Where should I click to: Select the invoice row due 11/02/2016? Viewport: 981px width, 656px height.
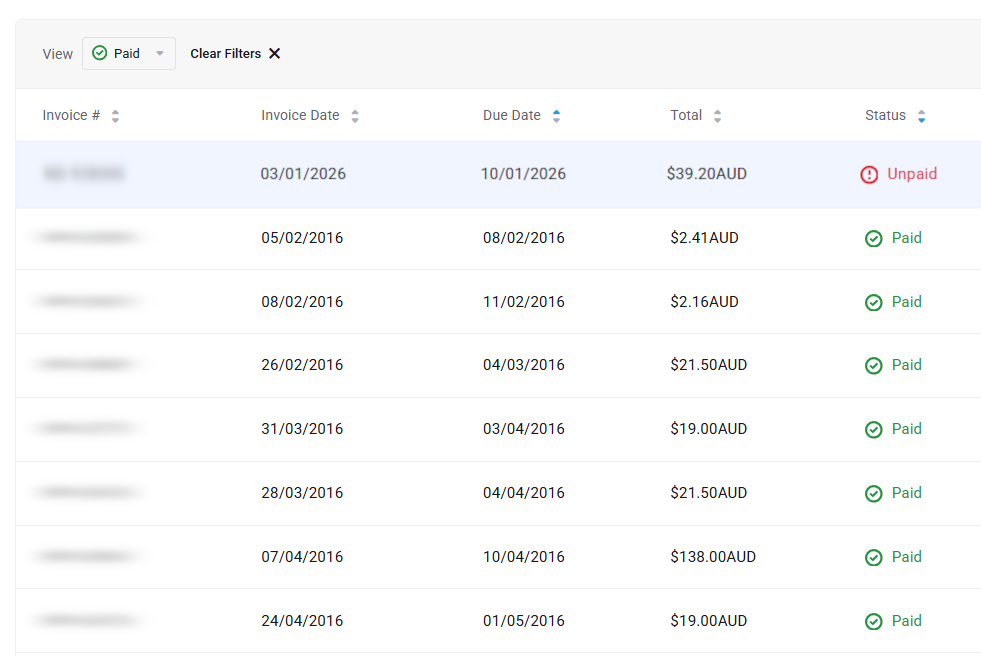pos(523,302)
